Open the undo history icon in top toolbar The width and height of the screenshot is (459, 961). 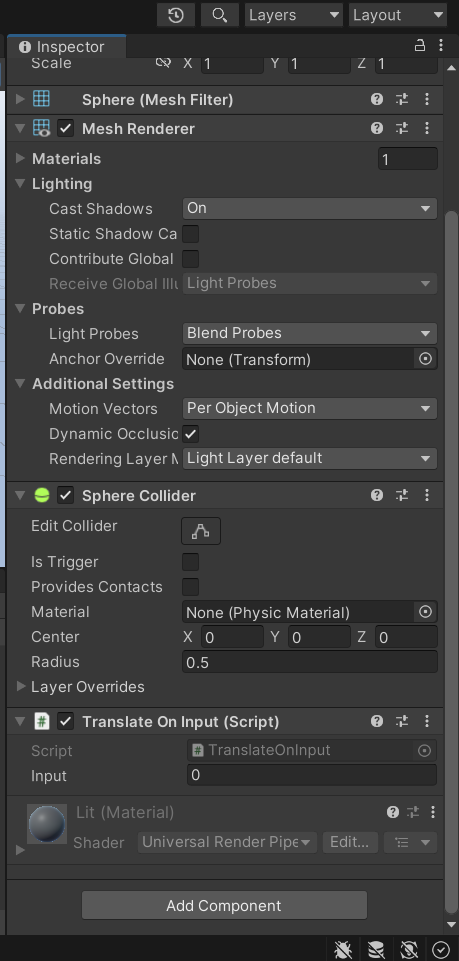(176, 15)
